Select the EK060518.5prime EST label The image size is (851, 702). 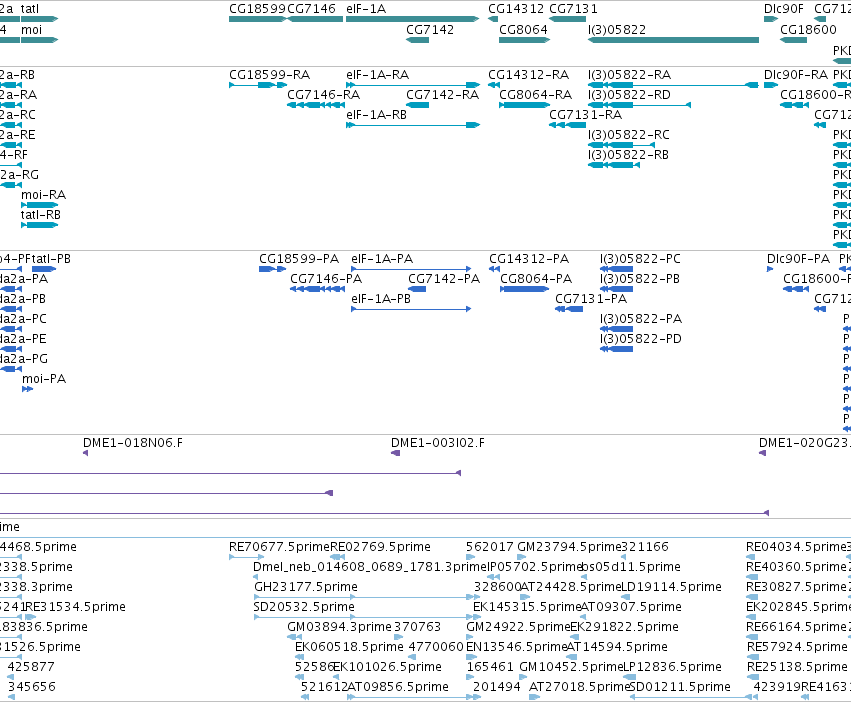pos(349,647)
